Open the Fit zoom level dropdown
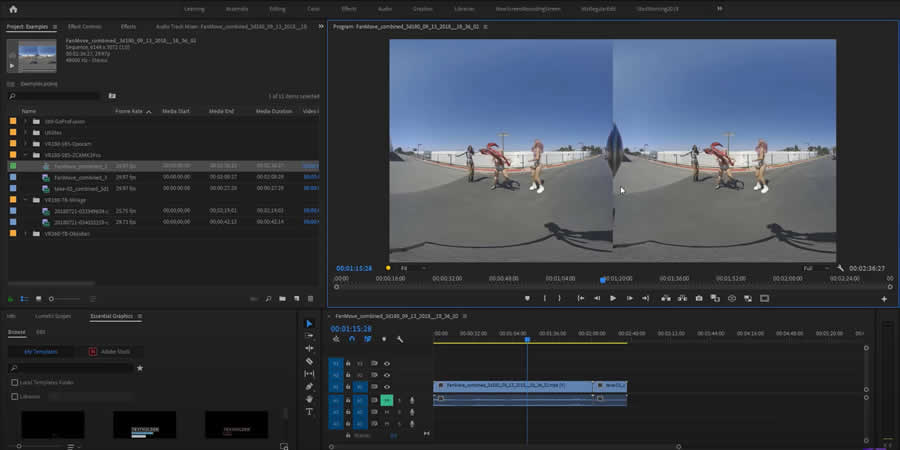 [412, 268]
